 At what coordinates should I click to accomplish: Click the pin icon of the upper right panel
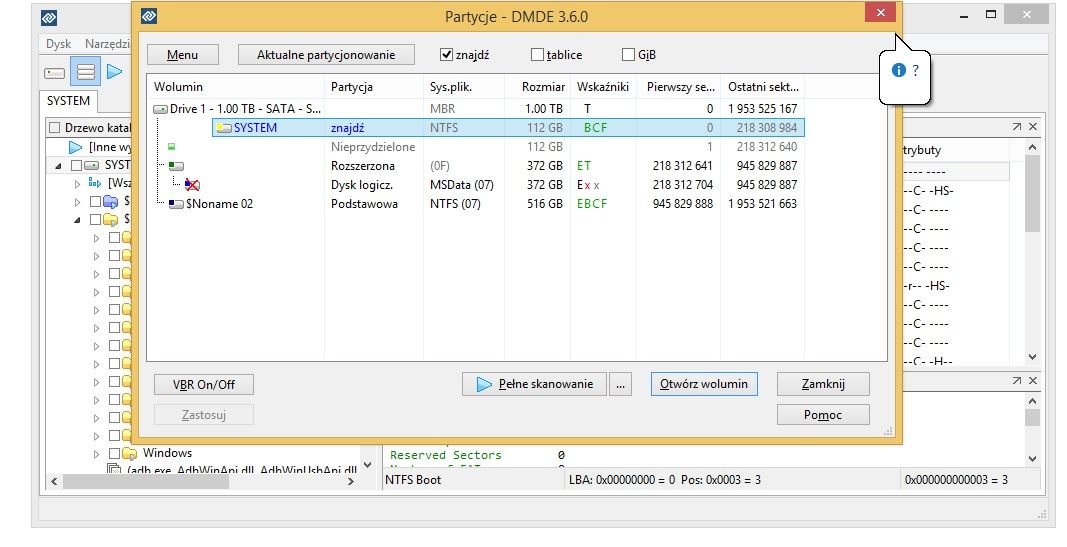point(1017,127)
